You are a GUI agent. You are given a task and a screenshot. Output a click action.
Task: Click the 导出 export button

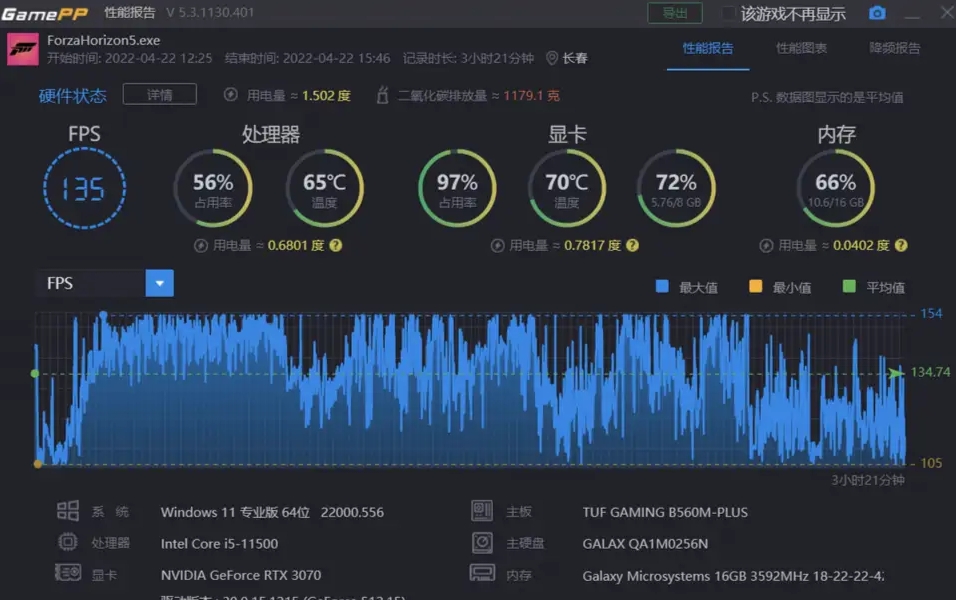point(674,14)
